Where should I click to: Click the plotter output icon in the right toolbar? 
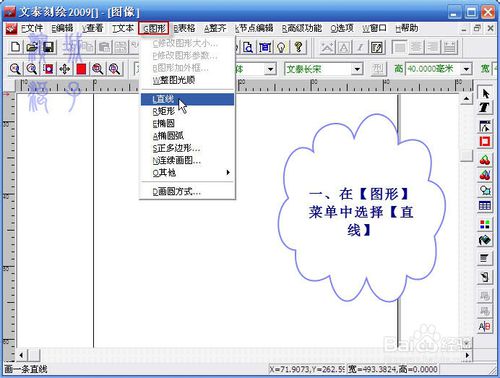[x=485, y=277]
